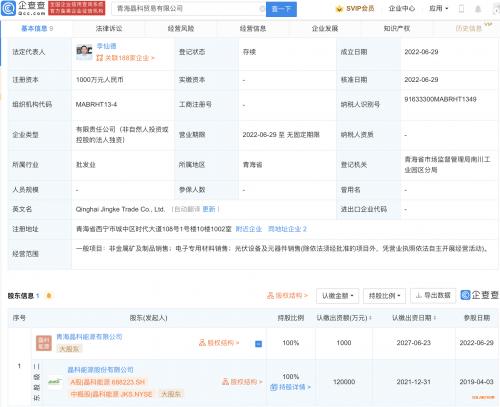Click the 查一下 search button
This screenshot has width=500, height=407.
(281, 9)
